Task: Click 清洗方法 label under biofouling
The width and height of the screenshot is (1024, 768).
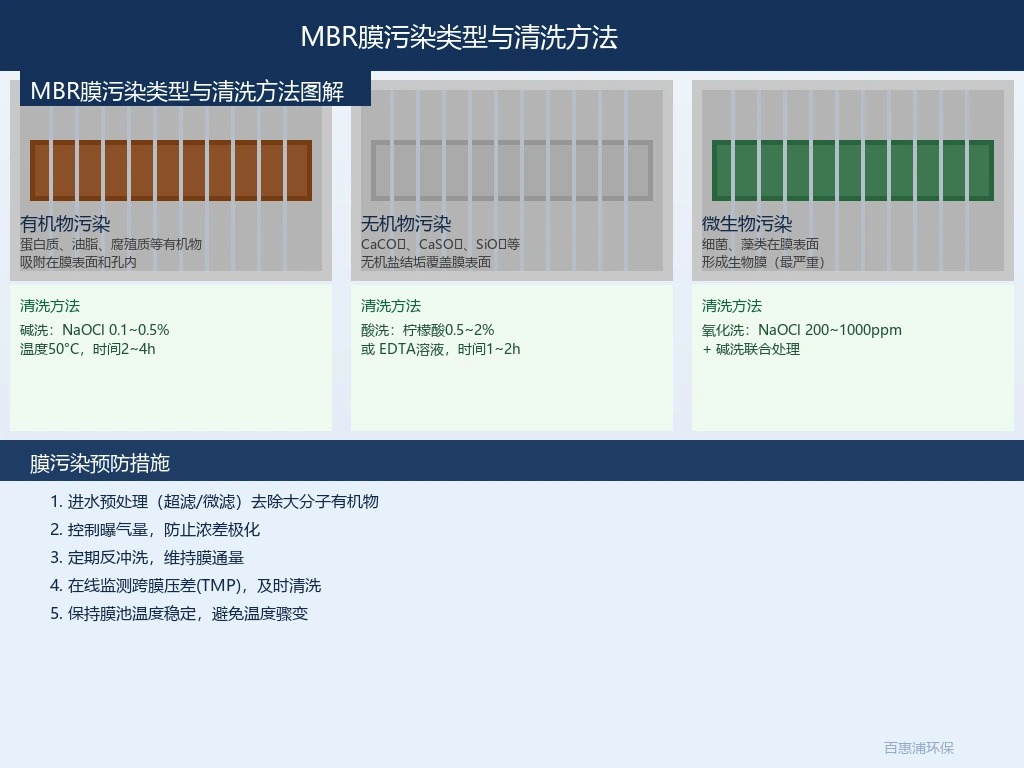Action: click(731, 306)
